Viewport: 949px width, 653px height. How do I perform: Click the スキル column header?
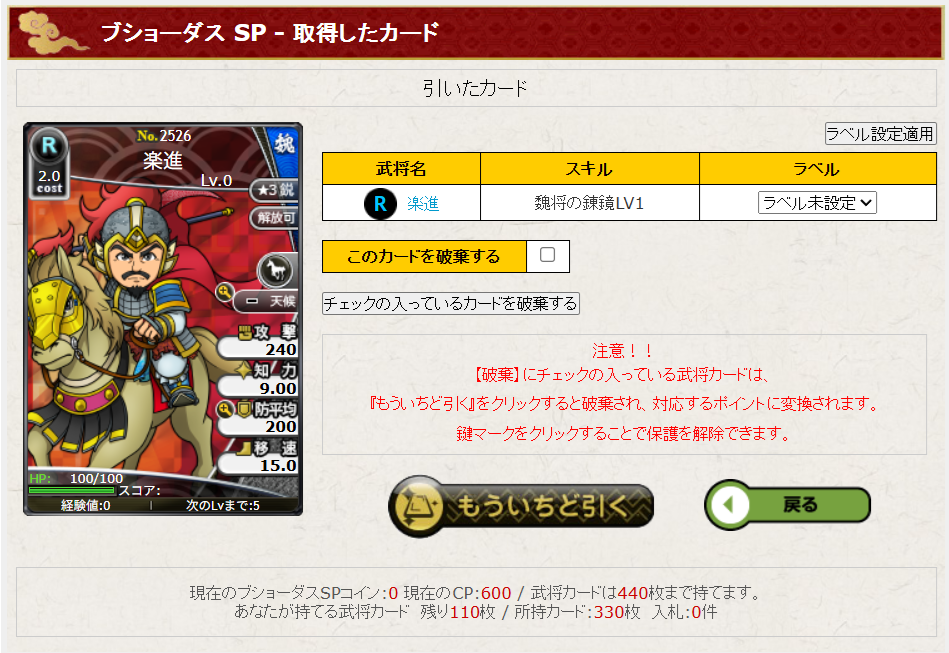pyautogui.click(x=589, y=169)
